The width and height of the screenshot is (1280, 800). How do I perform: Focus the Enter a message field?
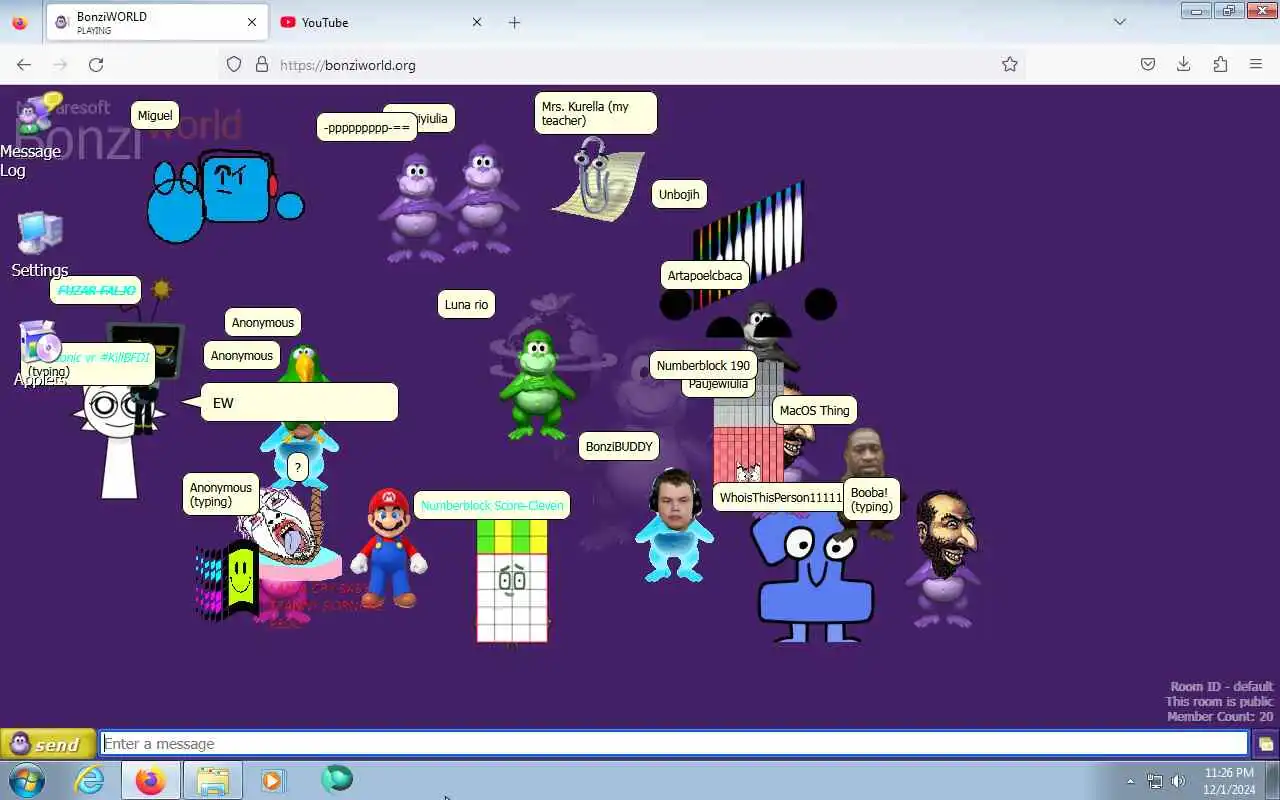click(x=675, y=744)
